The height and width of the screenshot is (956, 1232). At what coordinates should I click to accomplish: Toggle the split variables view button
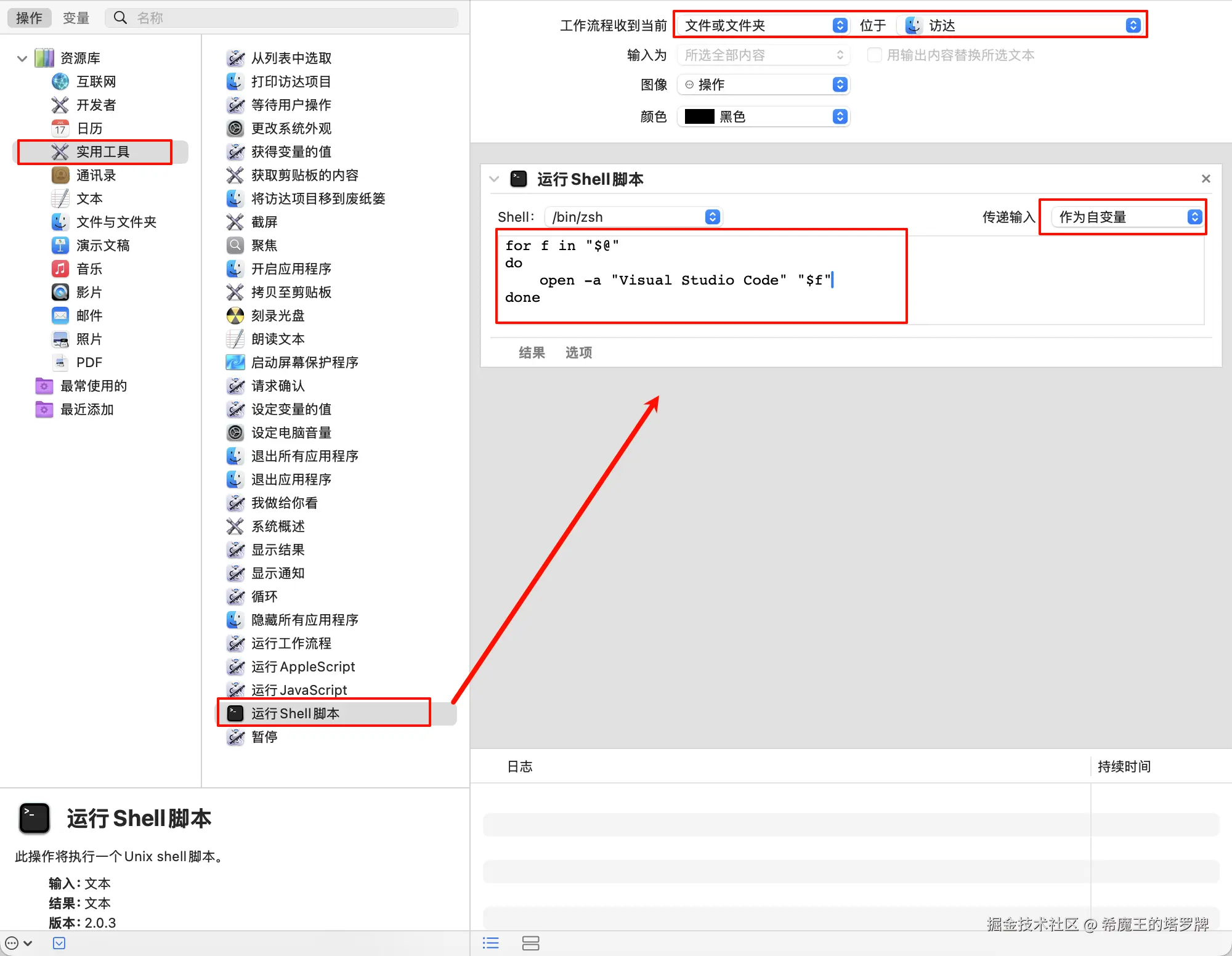(x=530, y=943)
